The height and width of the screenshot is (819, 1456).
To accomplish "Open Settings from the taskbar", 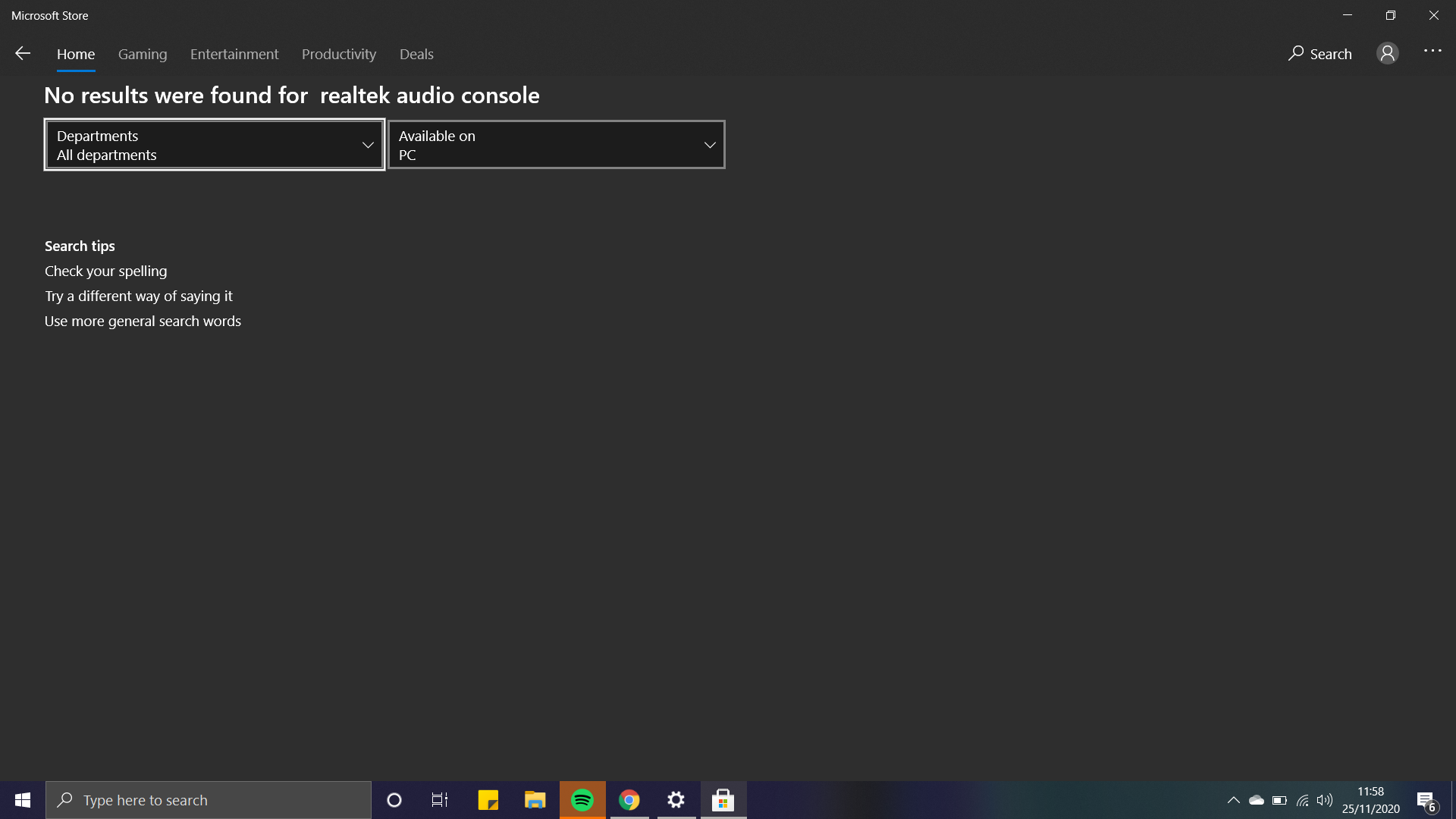I will pyautogui.click(x=676, y=800).
